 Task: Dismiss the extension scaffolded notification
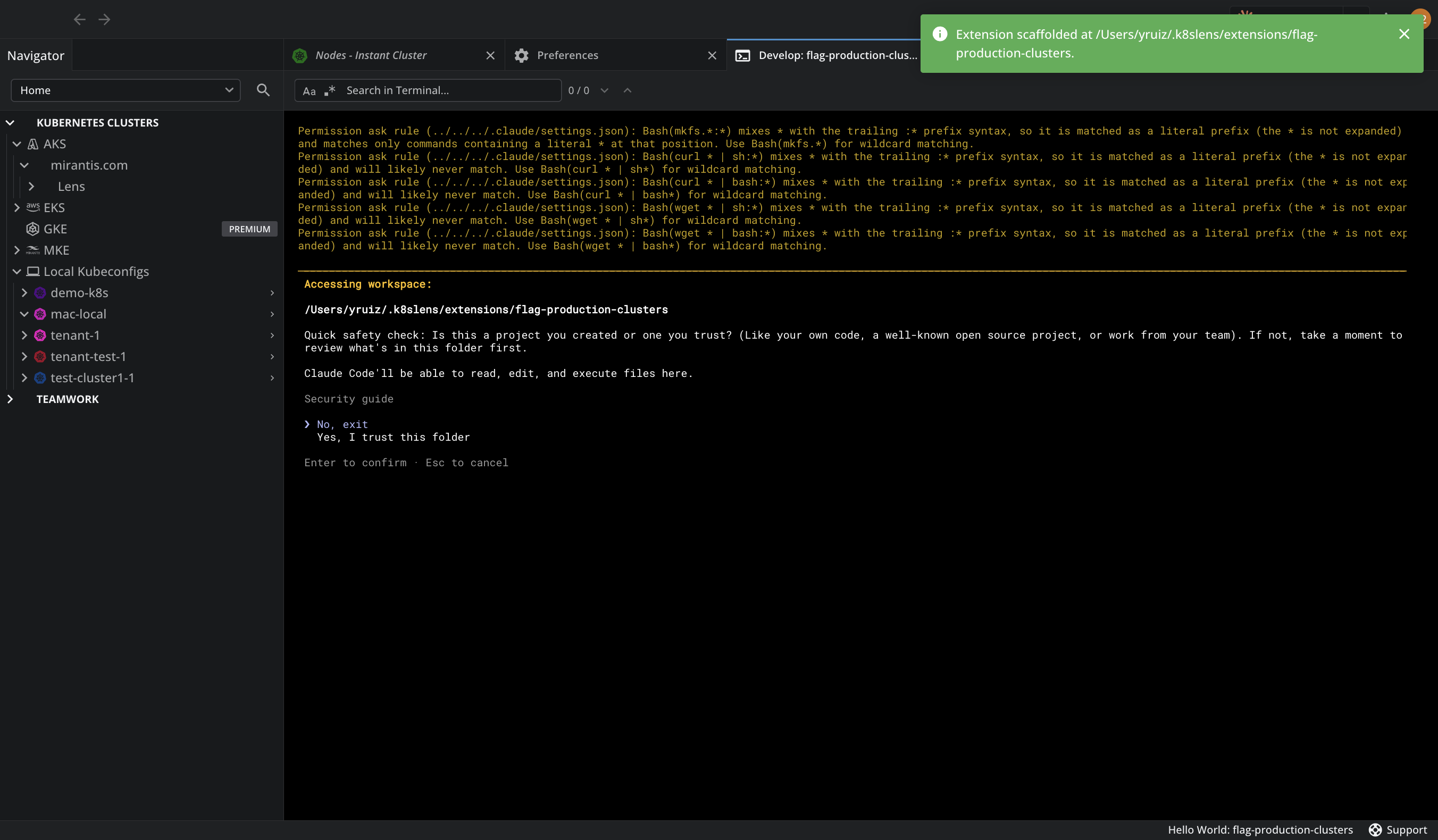coord(1404,34)
